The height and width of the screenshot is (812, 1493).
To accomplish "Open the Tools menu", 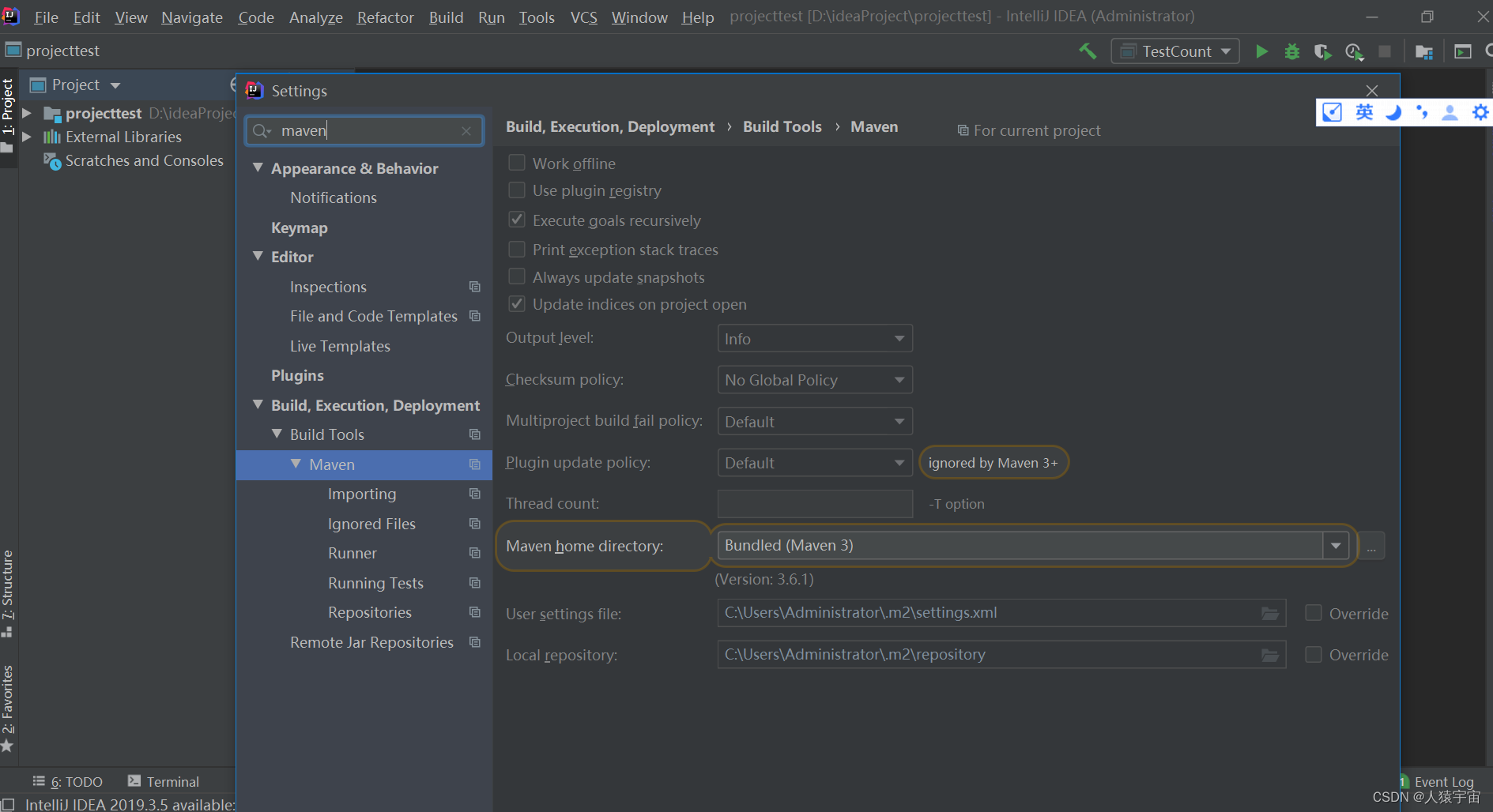I will pos(537,17).
